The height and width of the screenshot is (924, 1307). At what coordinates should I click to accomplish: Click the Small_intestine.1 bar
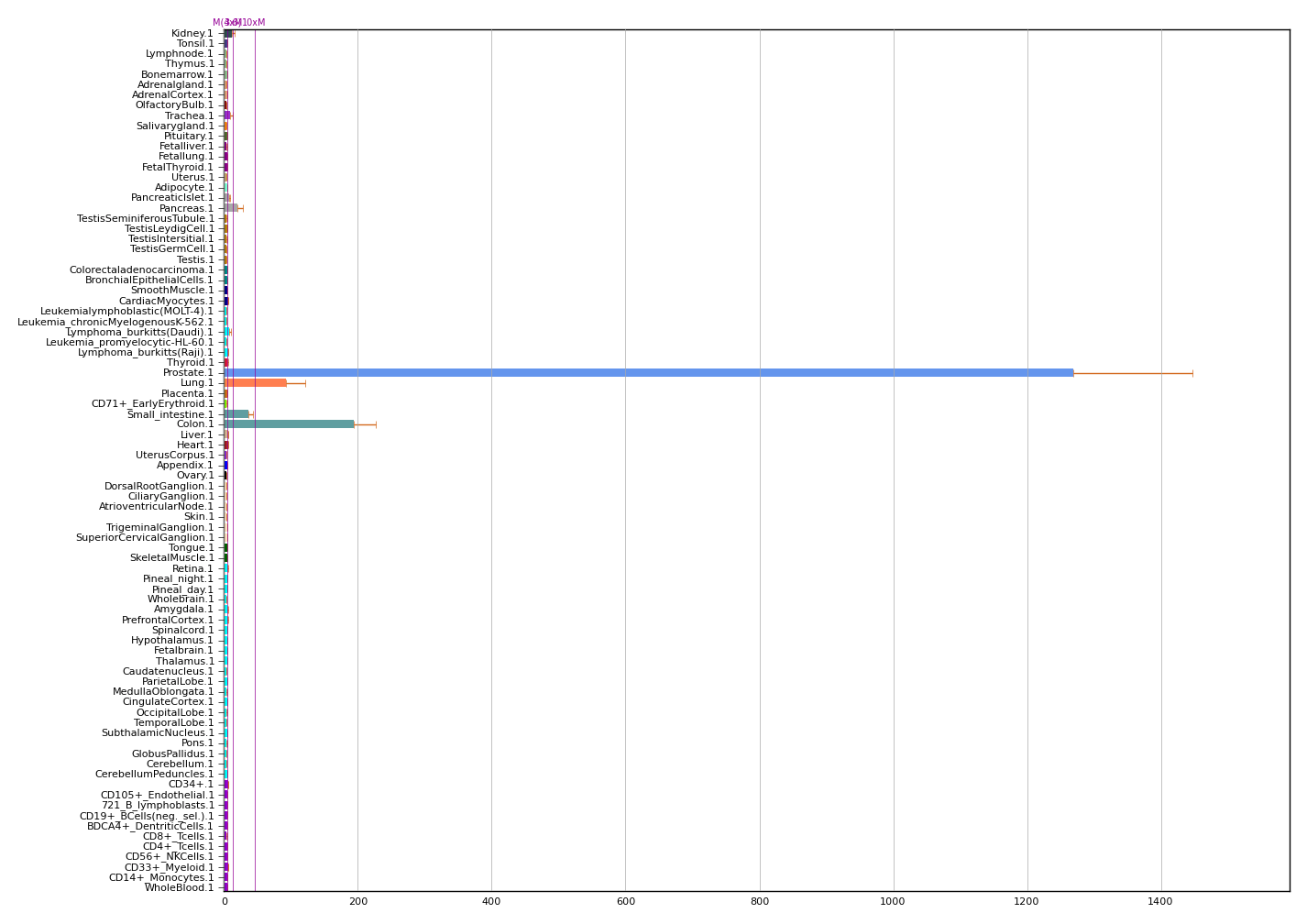pos(236,414)
